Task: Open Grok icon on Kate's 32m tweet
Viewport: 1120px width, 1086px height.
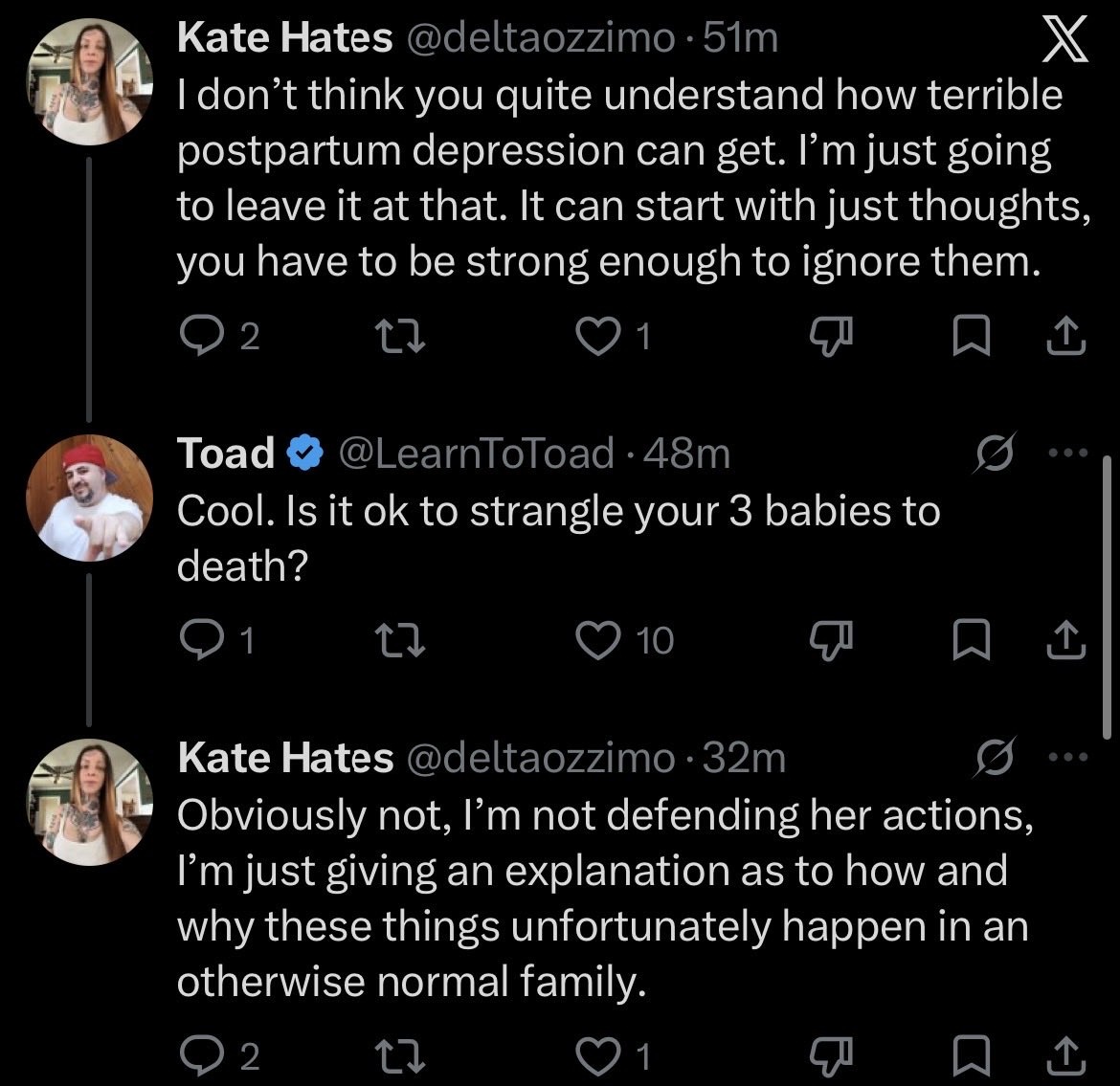Action: point(995,757)
